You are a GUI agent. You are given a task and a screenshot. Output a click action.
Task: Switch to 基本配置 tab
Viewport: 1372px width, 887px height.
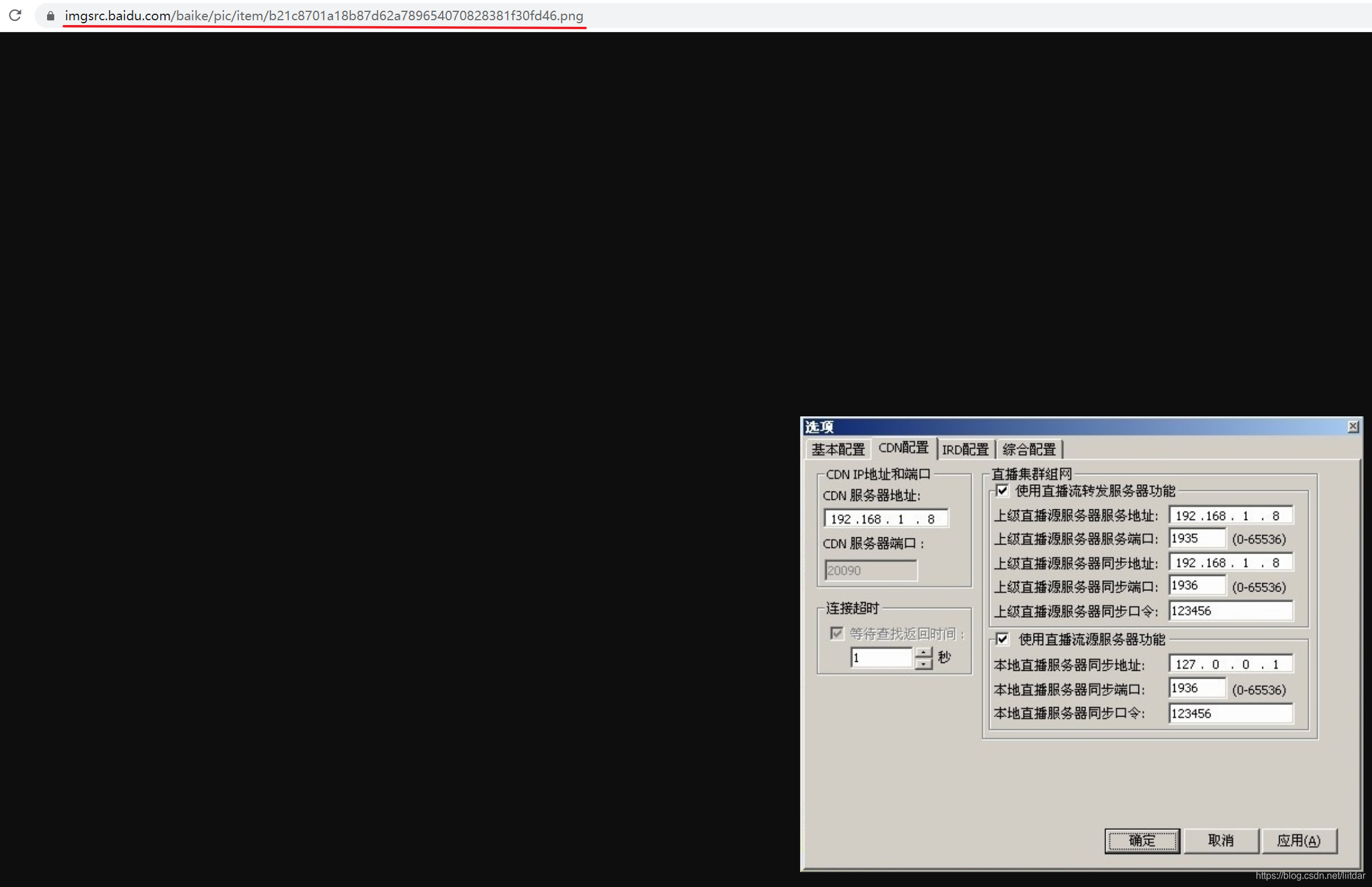(x=838, y=449)
